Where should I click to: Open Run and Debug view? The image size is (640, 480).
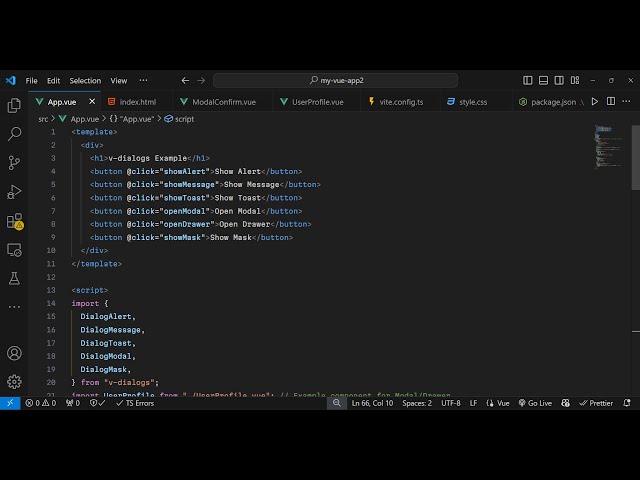tap(14, 192)
